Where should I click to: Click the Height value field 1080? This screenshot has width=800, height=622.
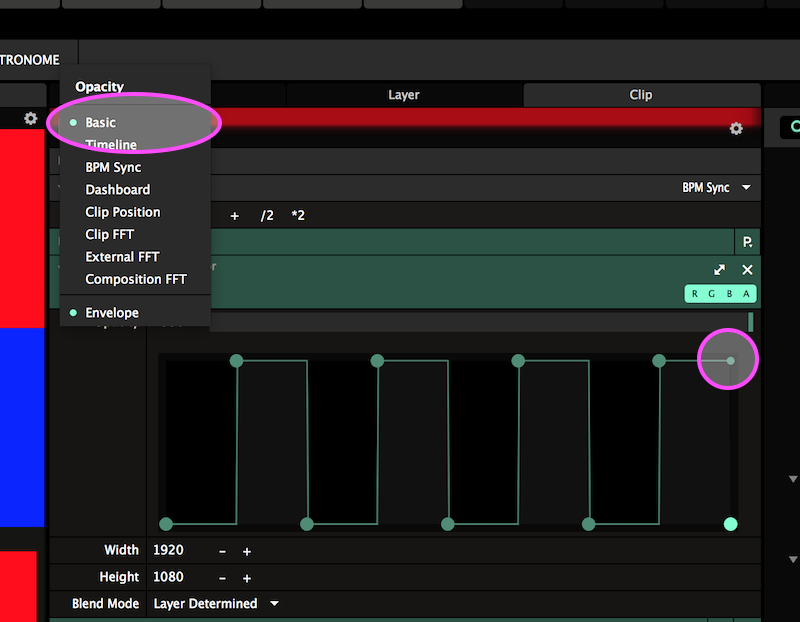coord(169,577)
